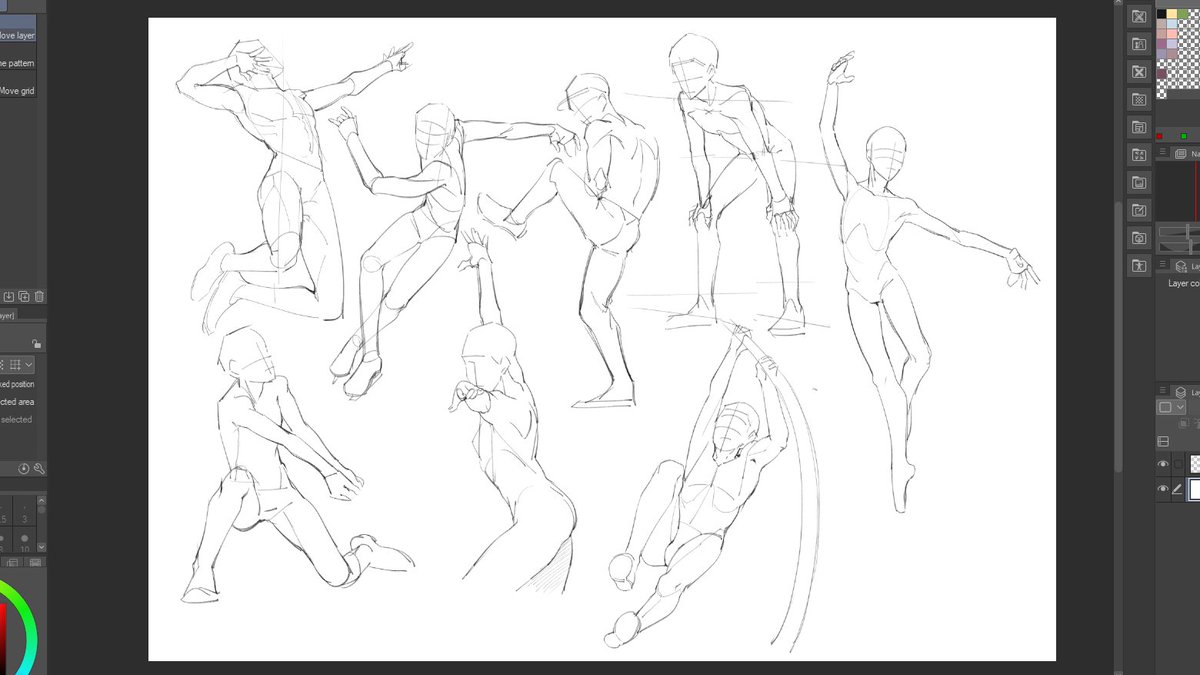Open sub tool detail wrench icon
This screenshot has width=1200, height=675.
[x=39, y=468]
